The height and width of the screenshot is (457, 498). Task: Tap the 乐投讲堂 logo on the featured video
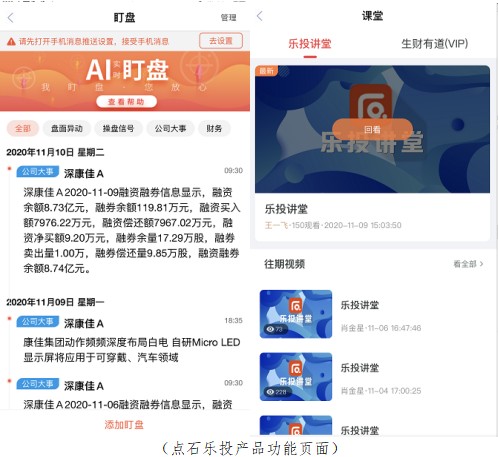click(x=370, y=102)
